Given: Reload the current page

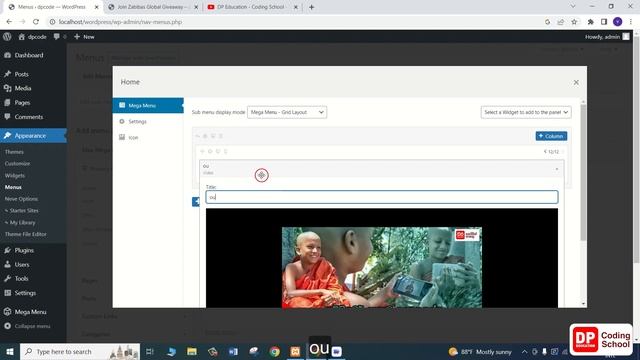Looking at the screenshot, I should click(36, 22).
